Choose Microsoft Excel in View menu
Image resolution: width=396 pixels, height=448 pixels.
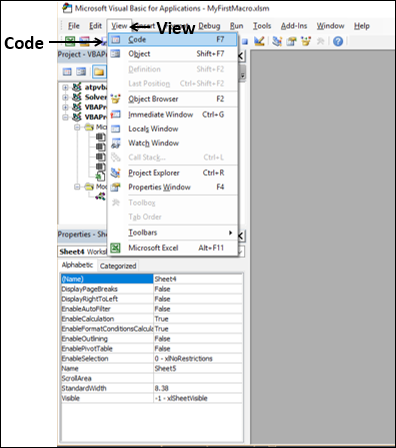pos(172,248)
